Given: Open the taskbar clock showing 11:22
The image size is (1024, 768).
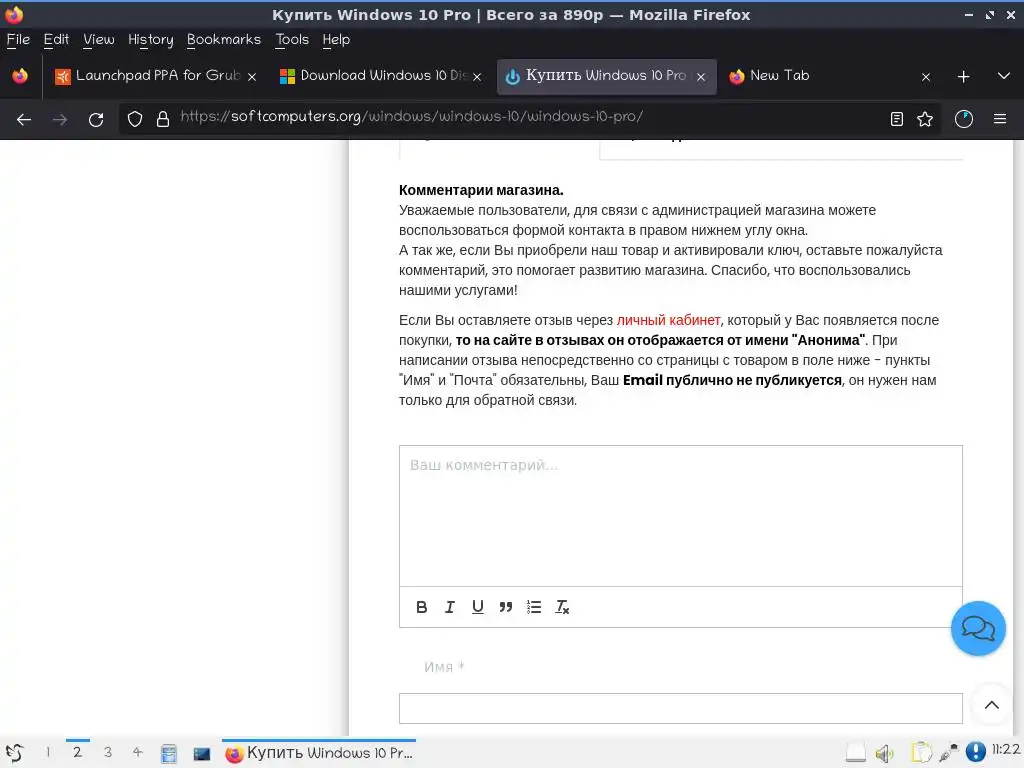Looking at the screenshot, I should pyautogui.click(x=1006, y=750).
